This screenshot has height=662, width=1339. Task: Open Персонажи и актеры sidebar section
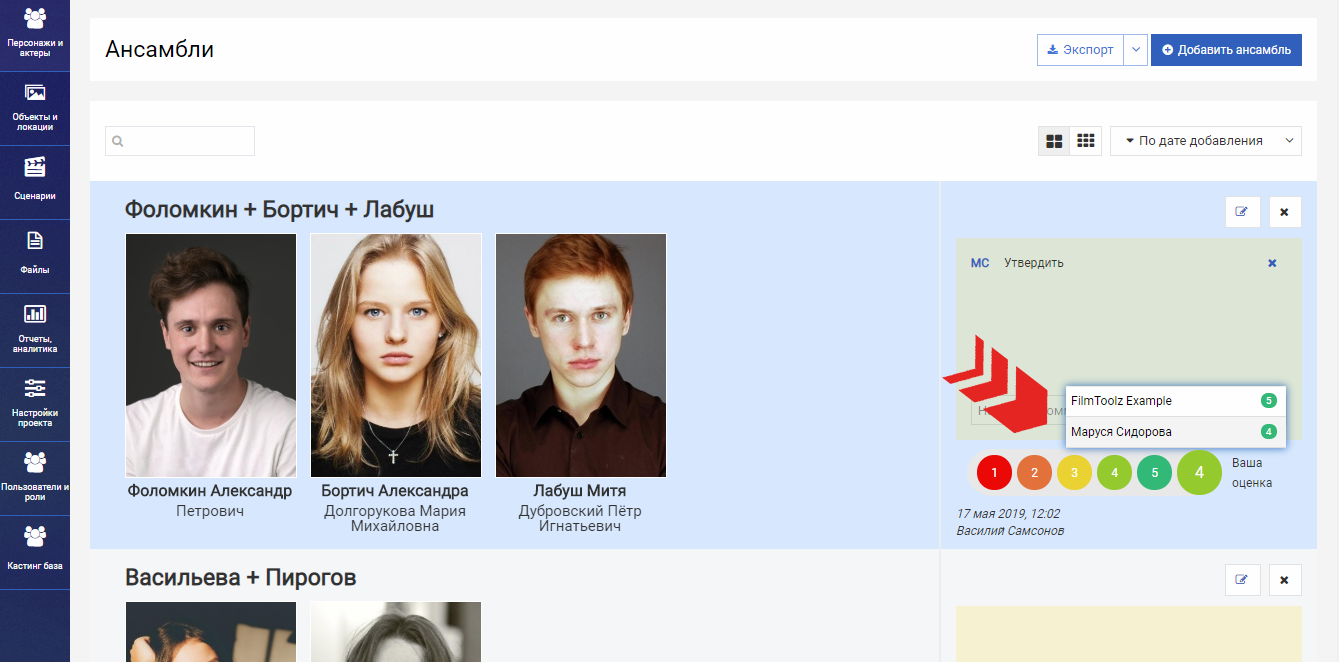point(35,35)
